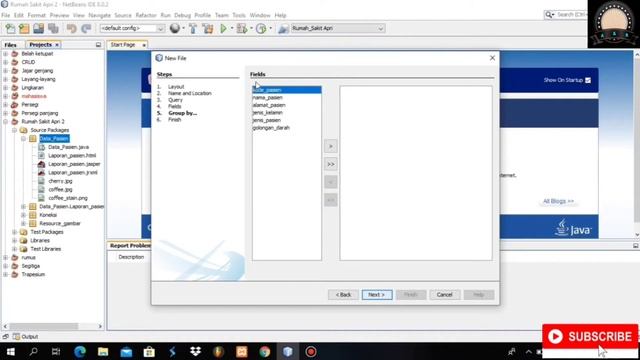
Task: Run the project with green play icon
Action: click(223, 29)
